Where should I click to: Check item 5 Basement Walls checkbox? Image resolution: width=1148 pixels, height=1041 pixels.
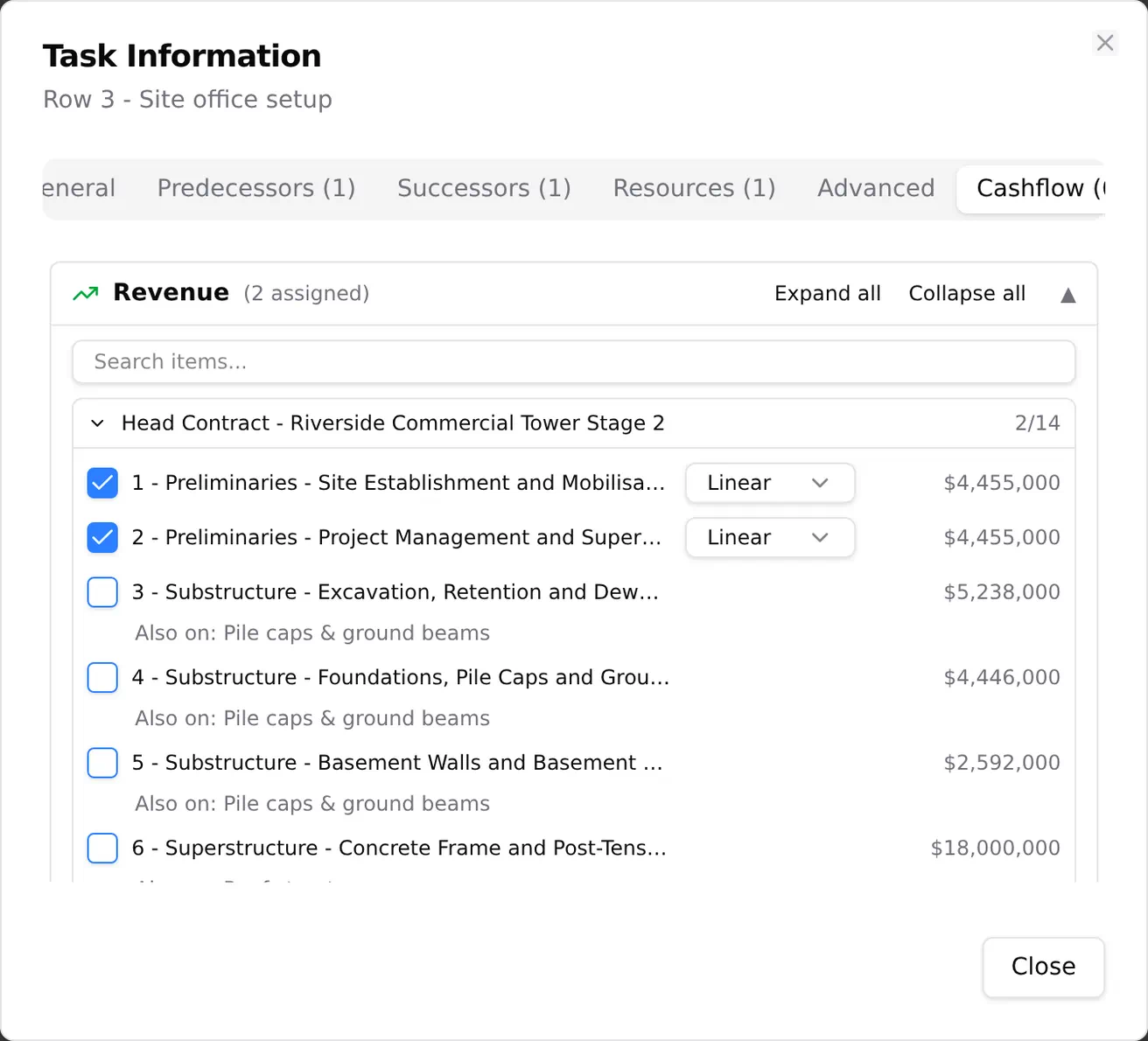click(102, 763)
